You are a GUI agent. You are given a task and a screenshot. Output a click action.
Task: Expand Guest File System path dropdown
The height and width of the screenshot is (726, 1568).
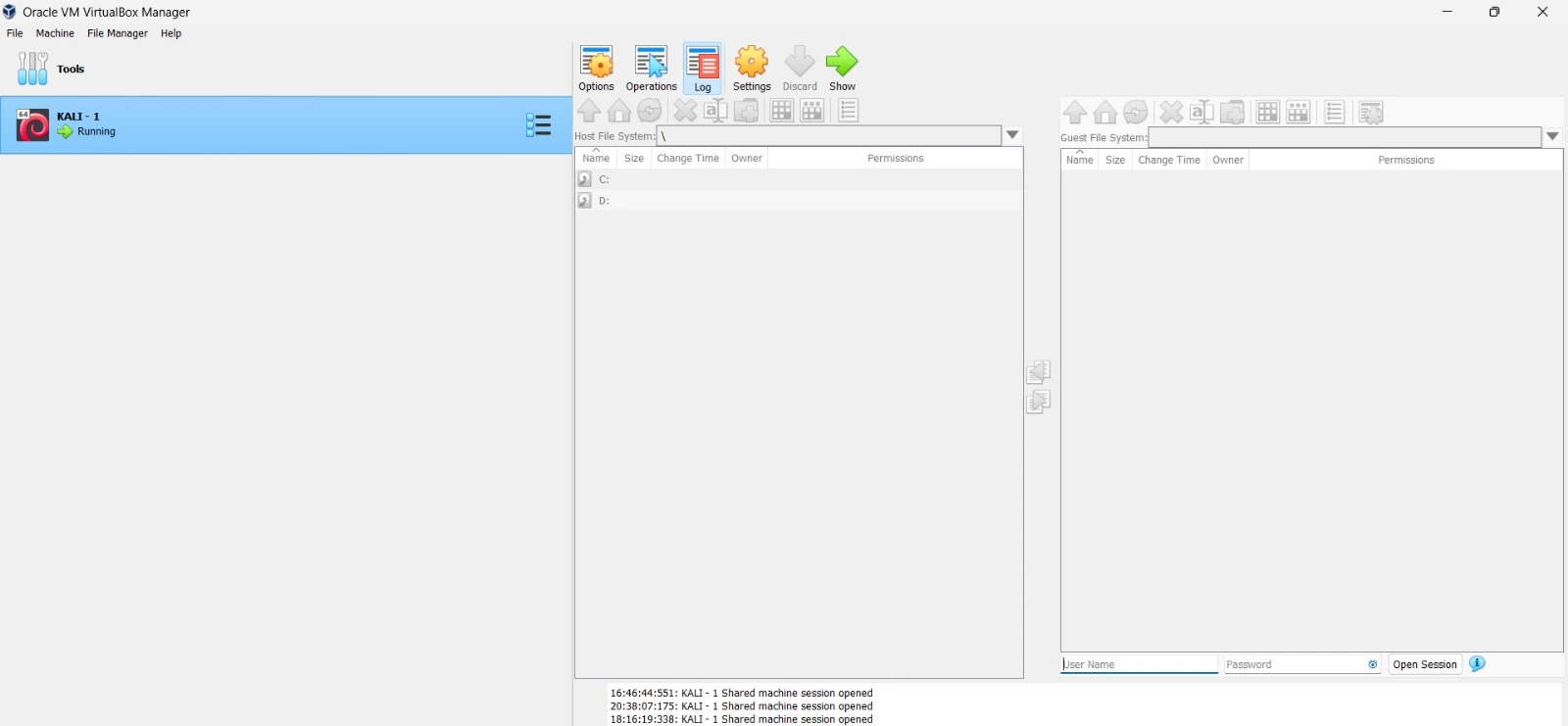[x=1553, y=137]
